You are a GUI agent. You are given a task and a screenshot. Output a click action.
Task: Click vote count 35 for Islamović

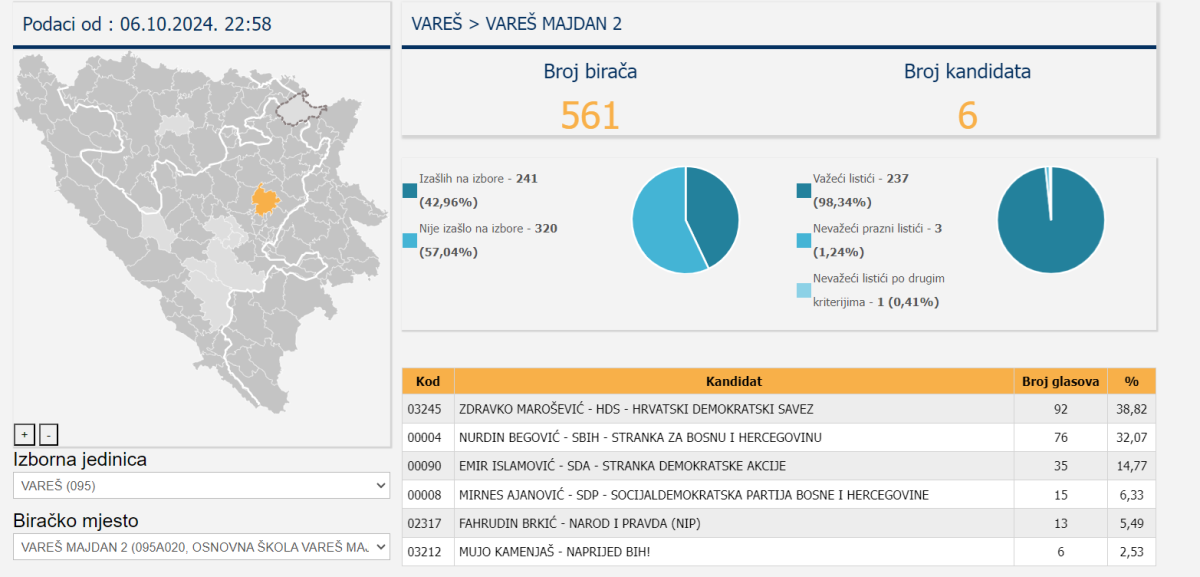1061,466
